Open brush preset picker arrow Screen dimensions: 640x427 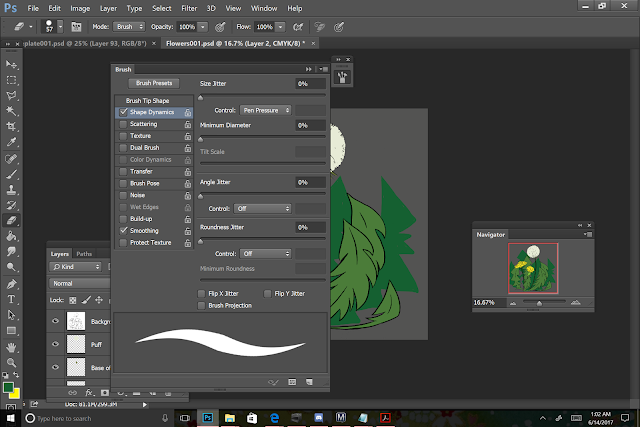click(60, 27)
